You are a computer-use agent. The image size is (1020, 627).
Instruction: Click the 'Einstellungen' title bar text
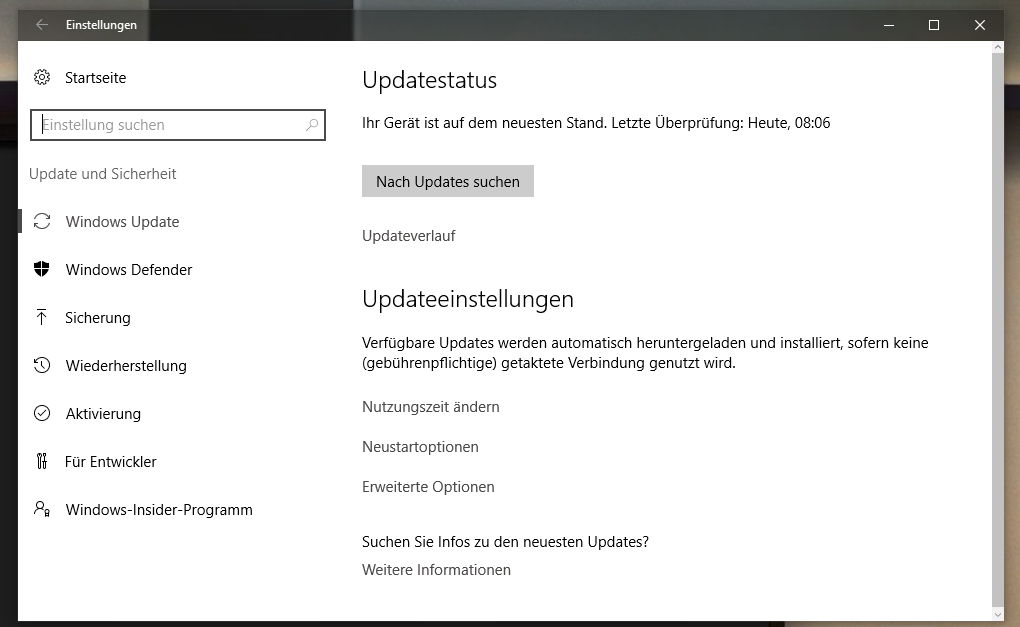click(x=101, y=25)
